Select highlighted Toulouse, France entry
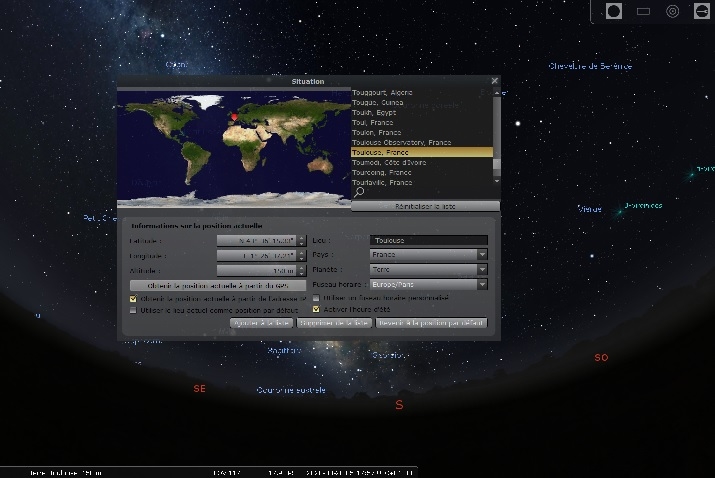This screenshot has width=715, height=478. 422,152
